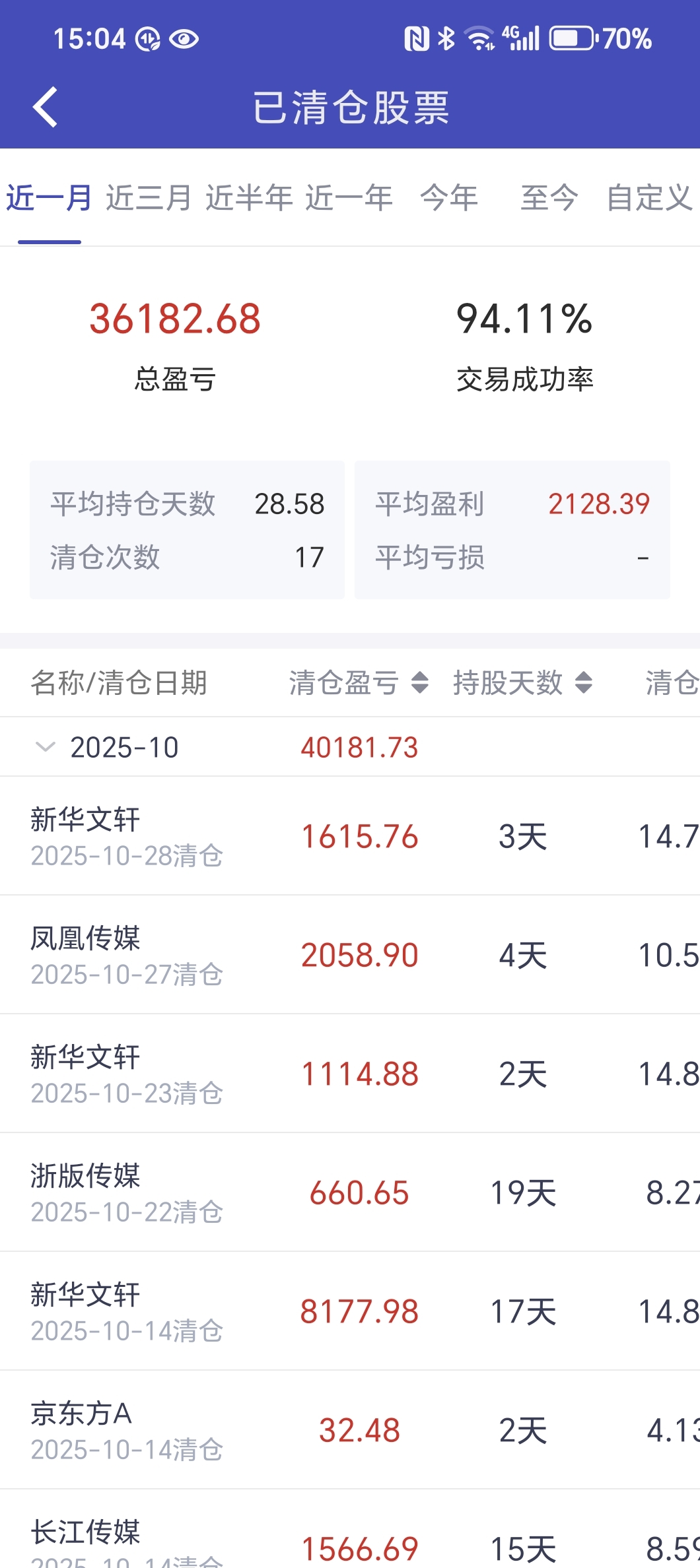
Task: Tap the 清仓盈亏 sort arrows icon
Action: (420, 682)
